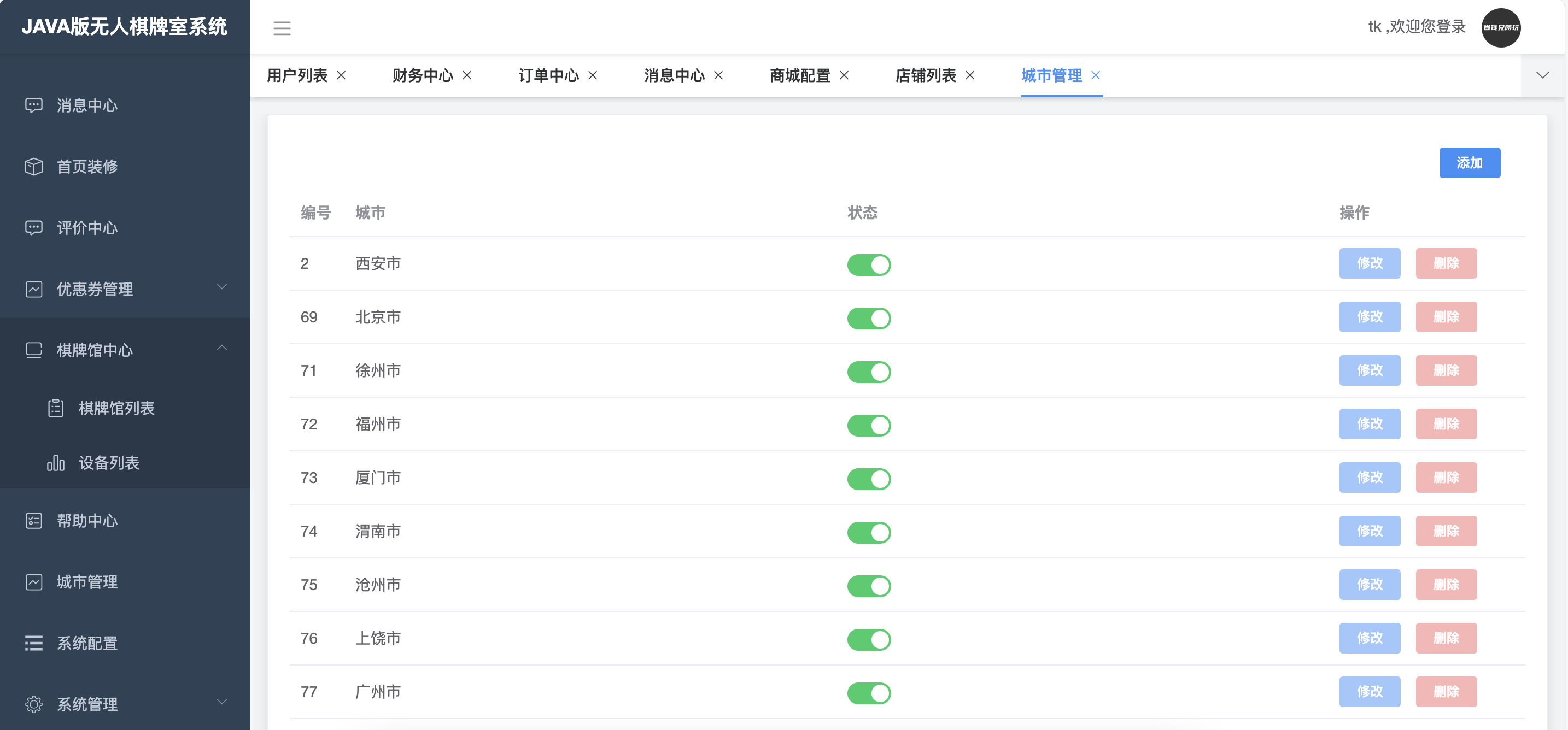Toggle status switch for 北京市

click(x=869, y=318)
